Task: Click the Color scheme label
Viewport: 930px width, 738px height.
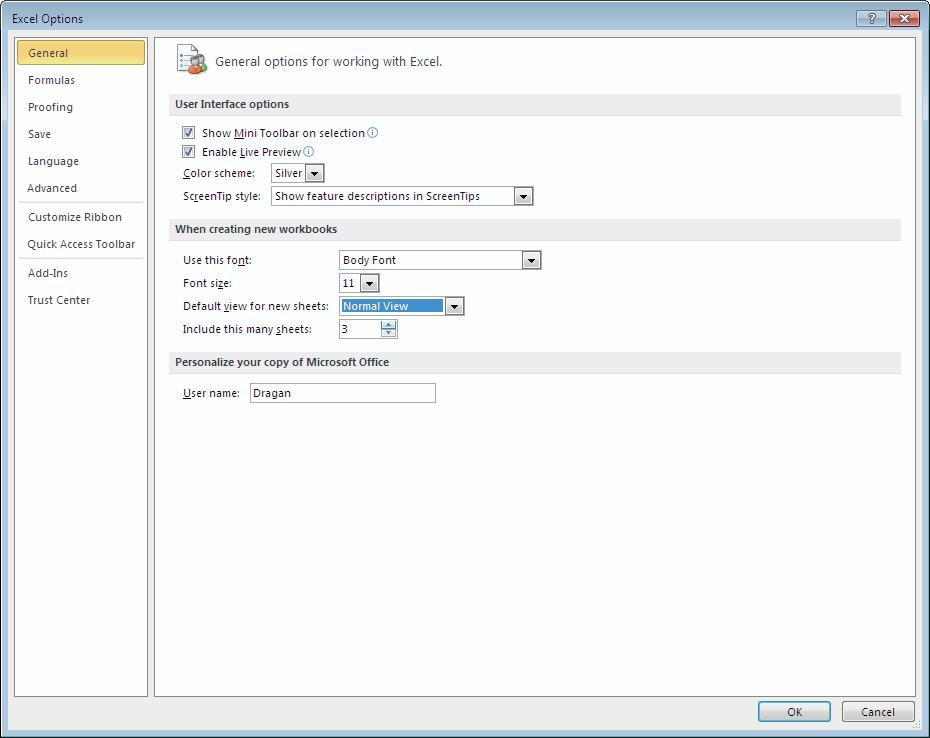Action: [x=219, y=173]
